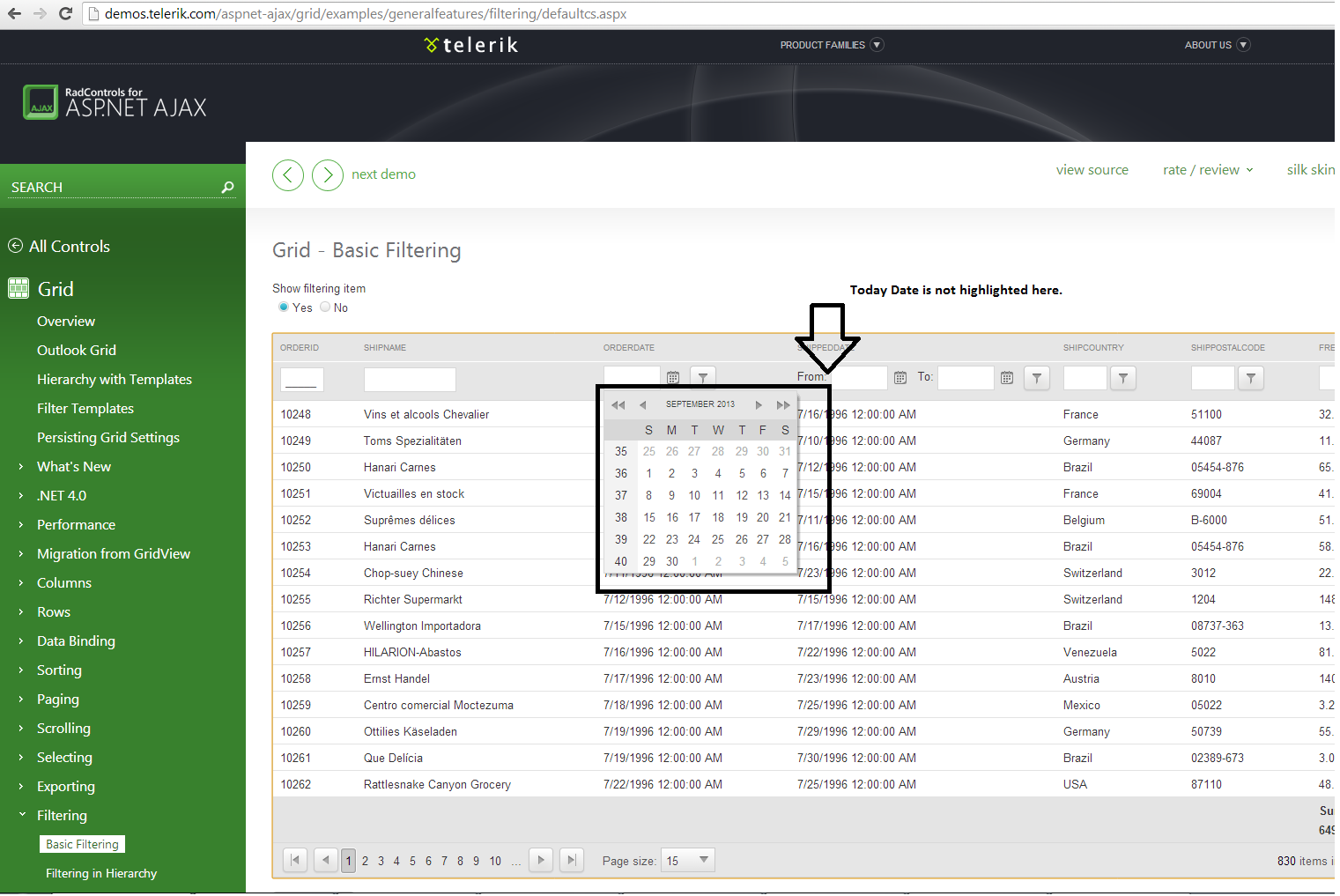
Task: Go to next month in the calendar
Action: pos(759,405)
